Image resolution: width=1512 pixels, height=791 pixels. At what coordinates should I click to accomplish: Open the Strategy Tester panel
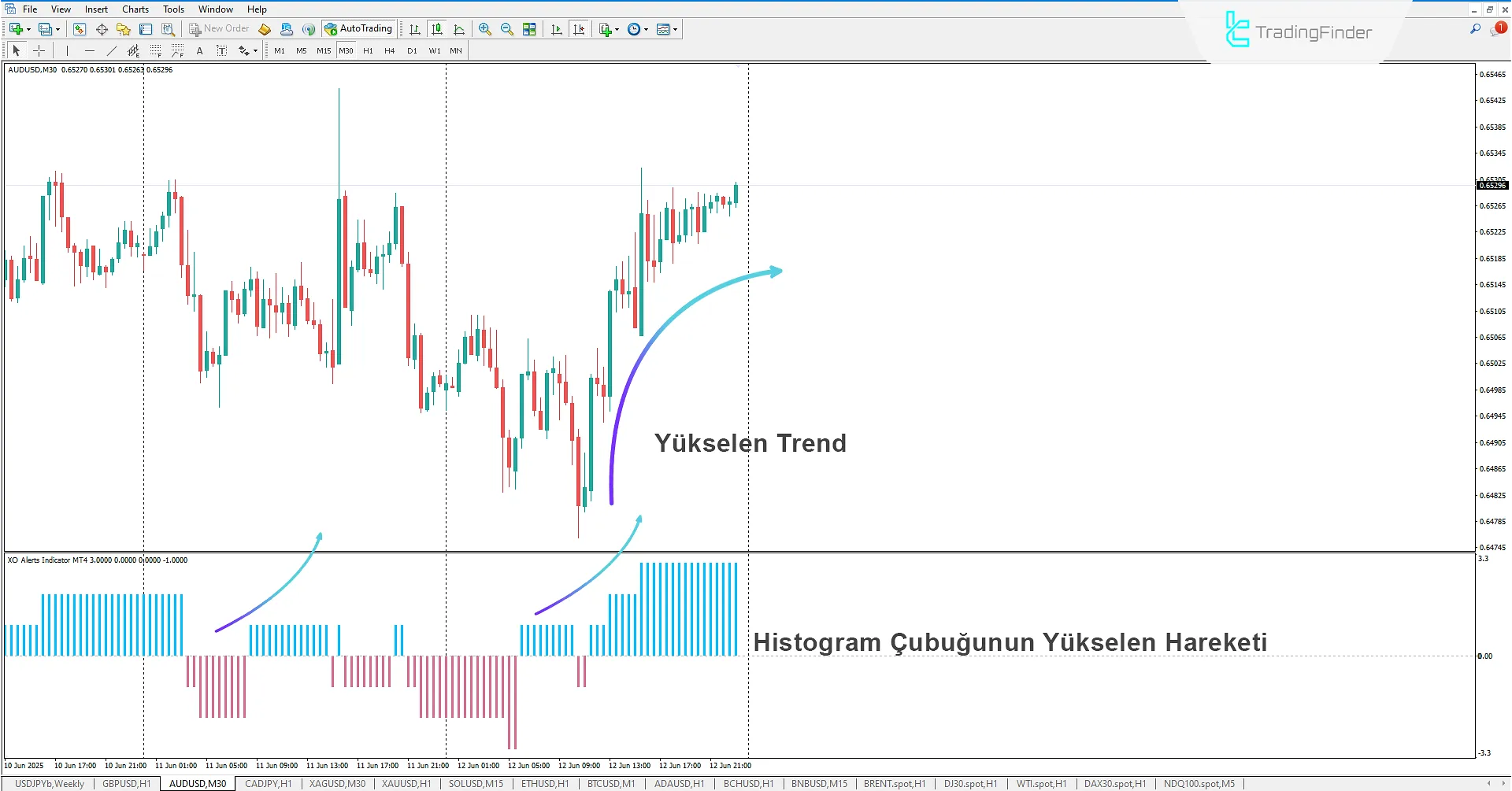168,29
